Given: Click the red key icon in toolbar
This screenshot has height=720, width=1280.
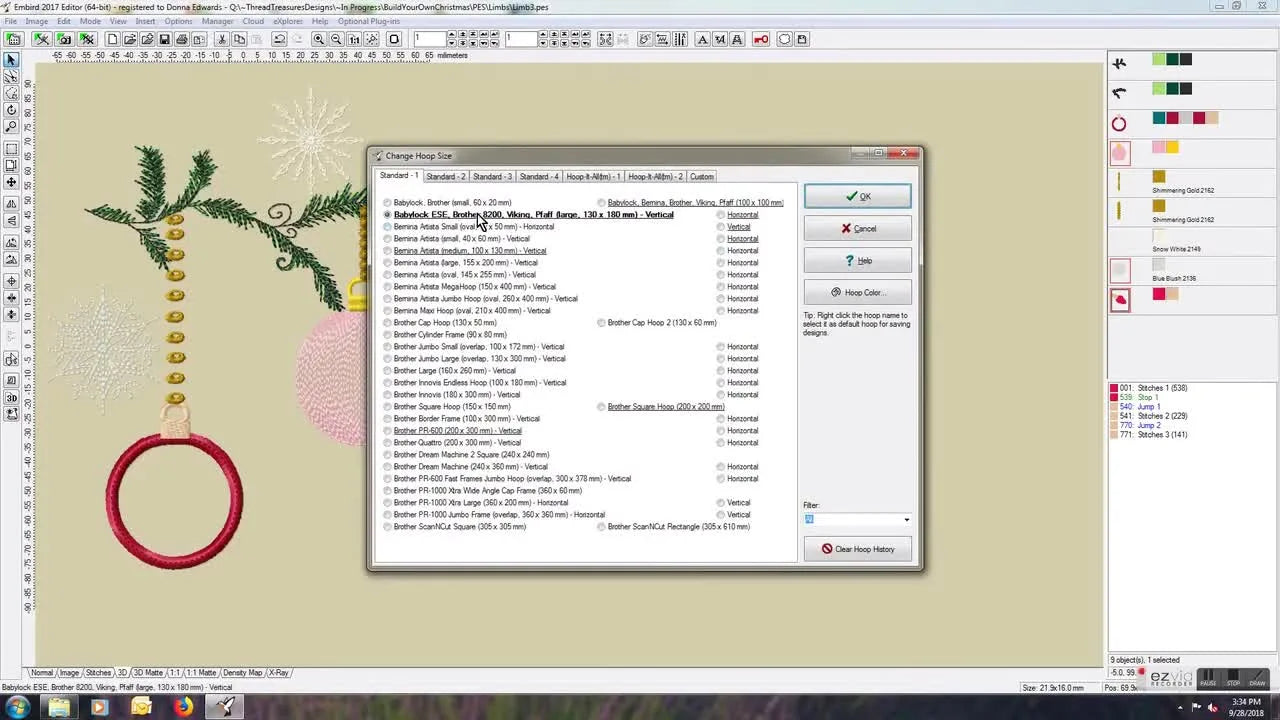Looking at the screenshot, I should (761, 39).
